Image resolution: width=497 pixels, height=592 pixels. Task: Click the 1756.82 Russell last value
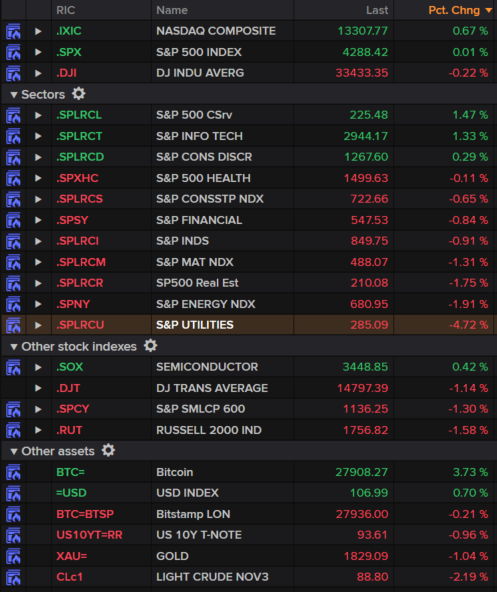[x=365, y=430]
